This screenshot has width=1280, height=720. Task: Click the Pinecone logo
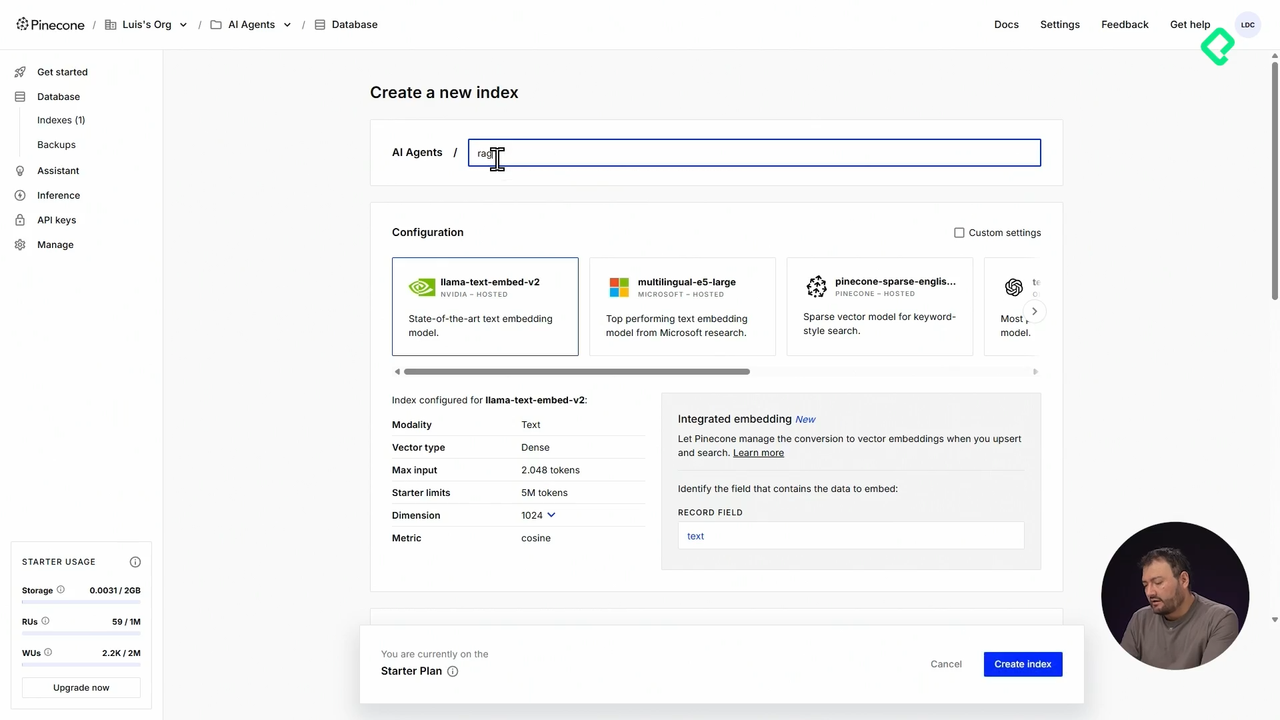[x=50, y=24]
